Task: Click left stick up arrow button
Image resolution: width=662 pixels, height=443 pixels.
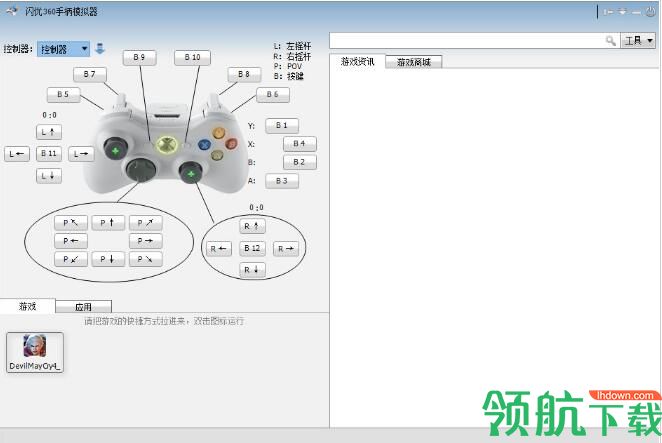Action: pos(49,132)
